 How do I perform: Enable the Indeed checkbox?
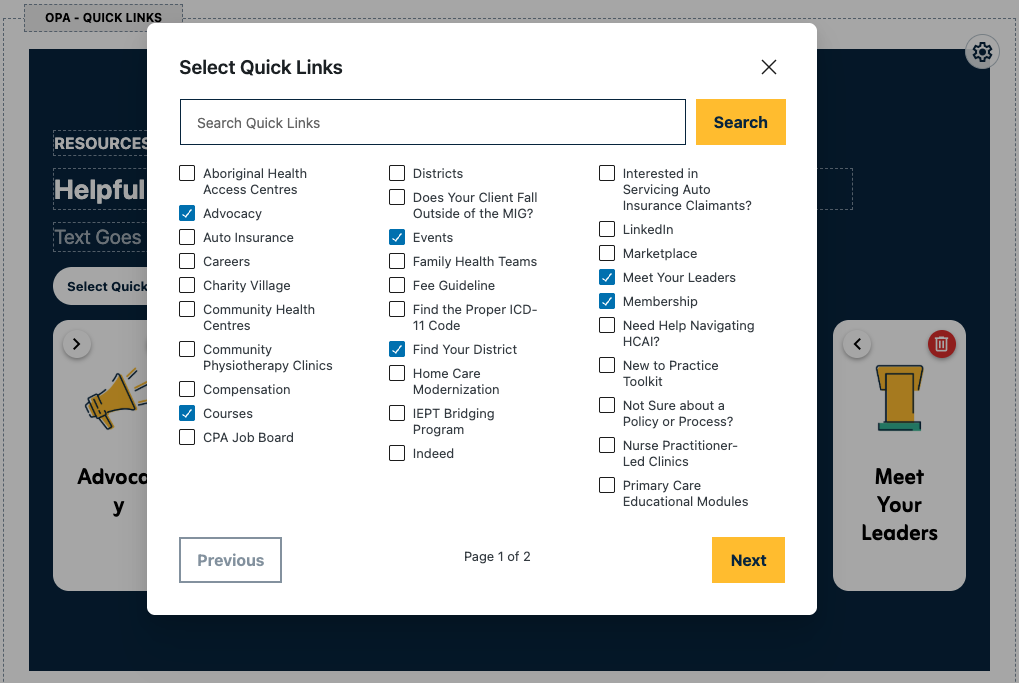point(396,453)
